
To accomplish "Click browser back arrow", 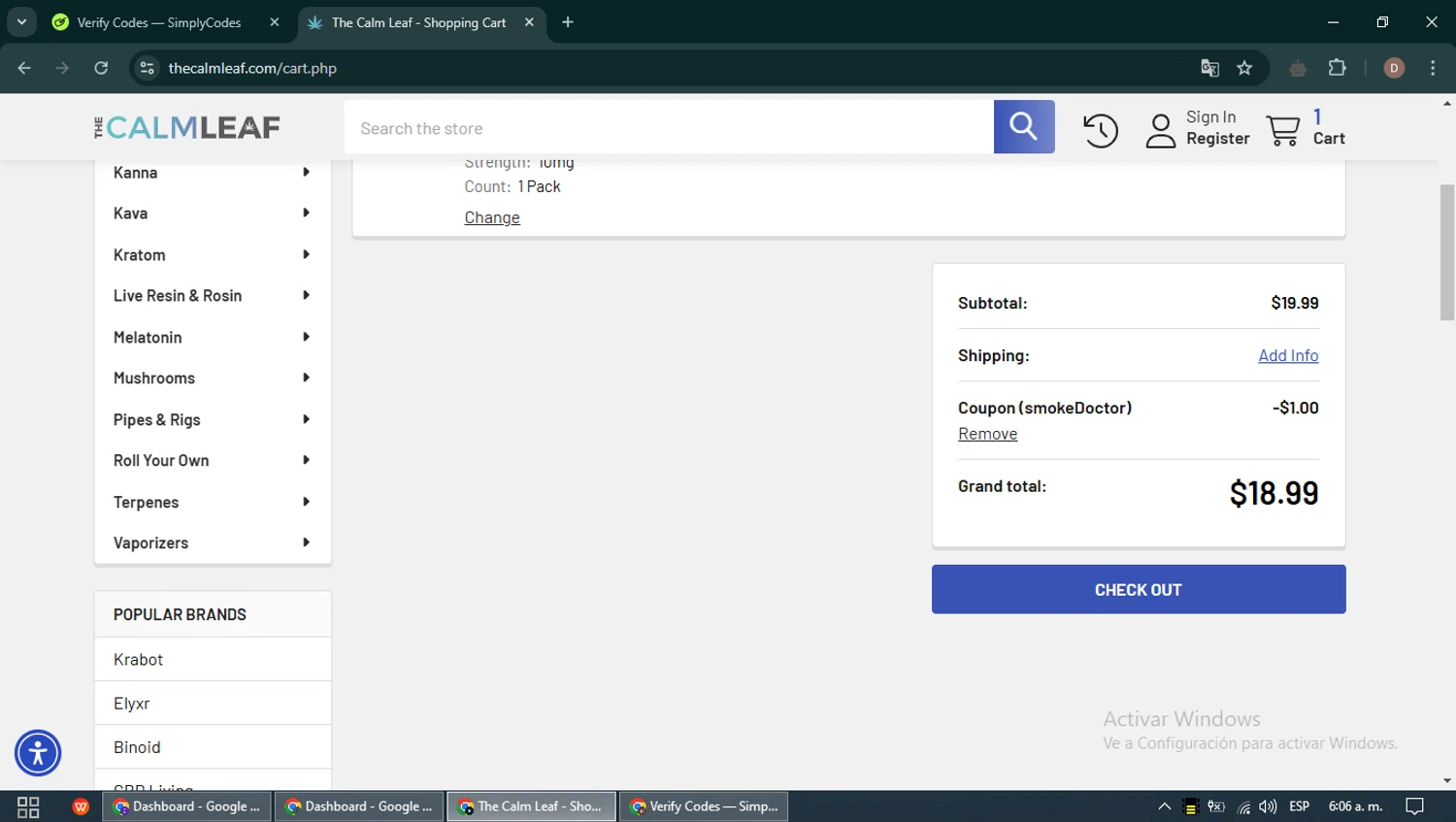I will (24, 68).
